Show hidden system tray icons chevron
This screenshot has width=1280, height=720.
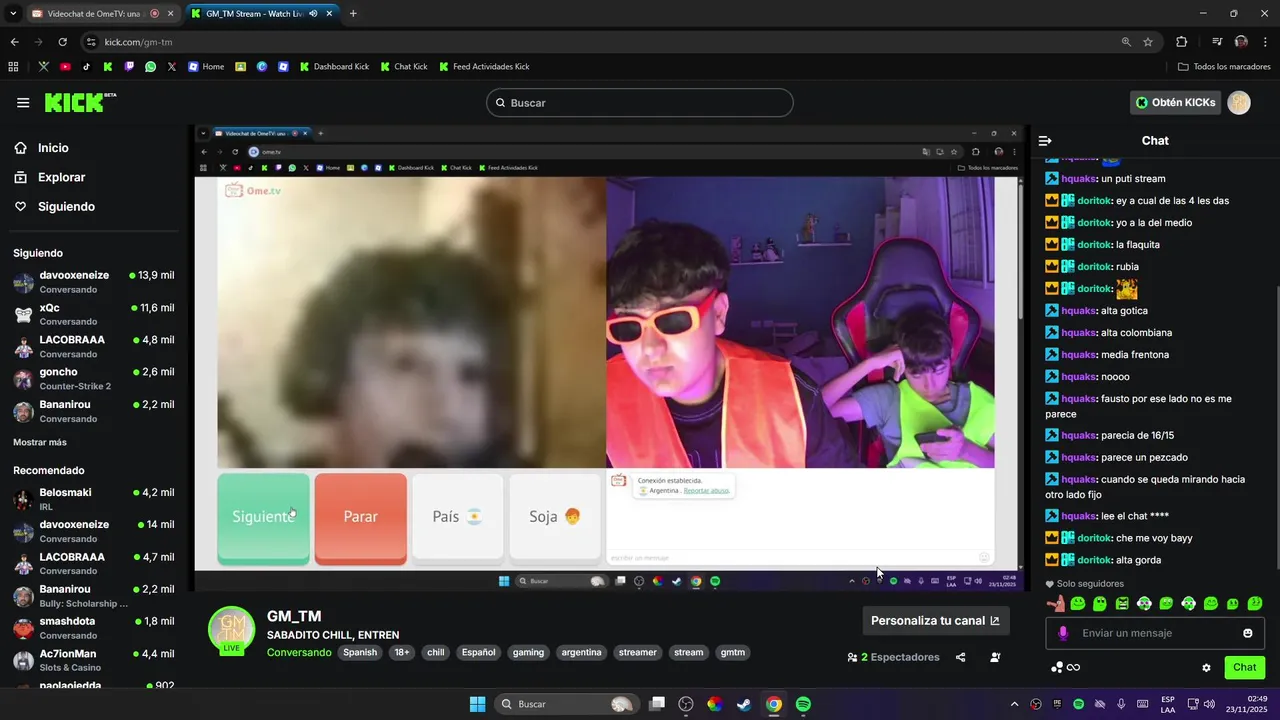point(1014,704)
